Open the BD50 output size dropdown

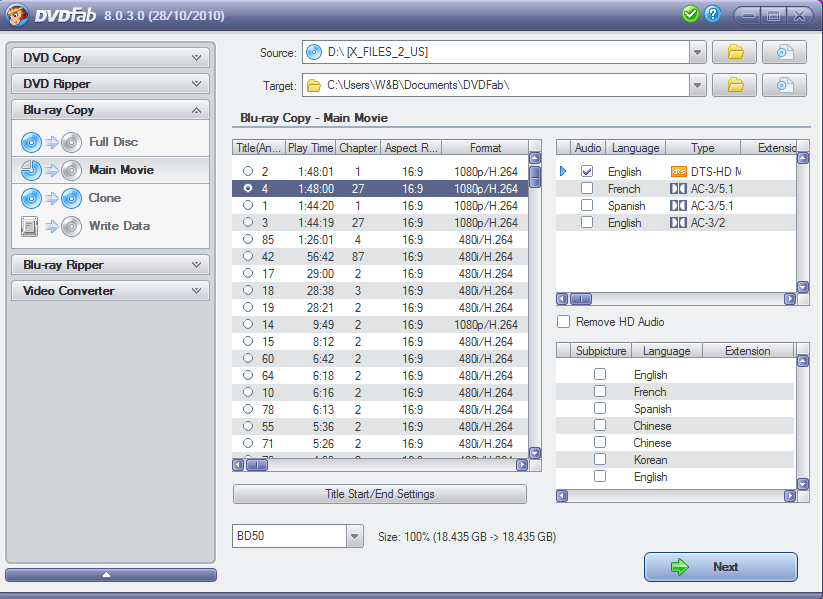point(354,537)
